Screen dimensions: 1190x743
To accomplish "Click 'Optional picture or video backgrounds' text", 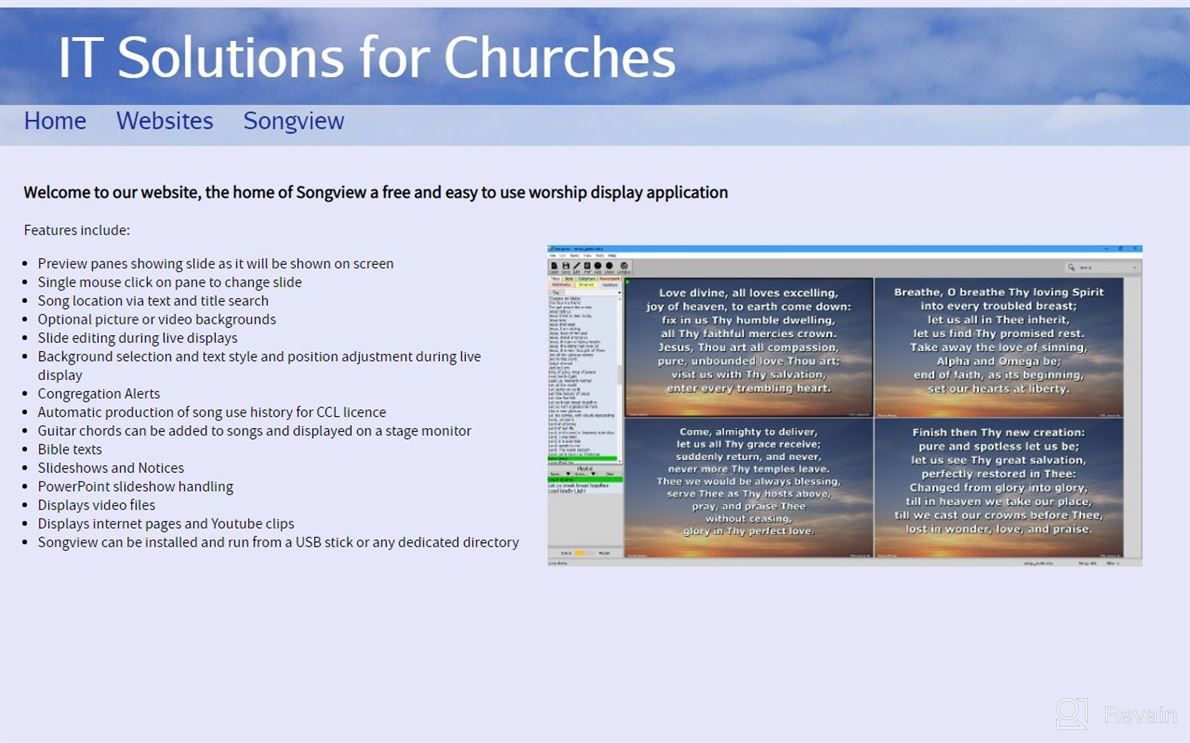I will click(157, 320).
